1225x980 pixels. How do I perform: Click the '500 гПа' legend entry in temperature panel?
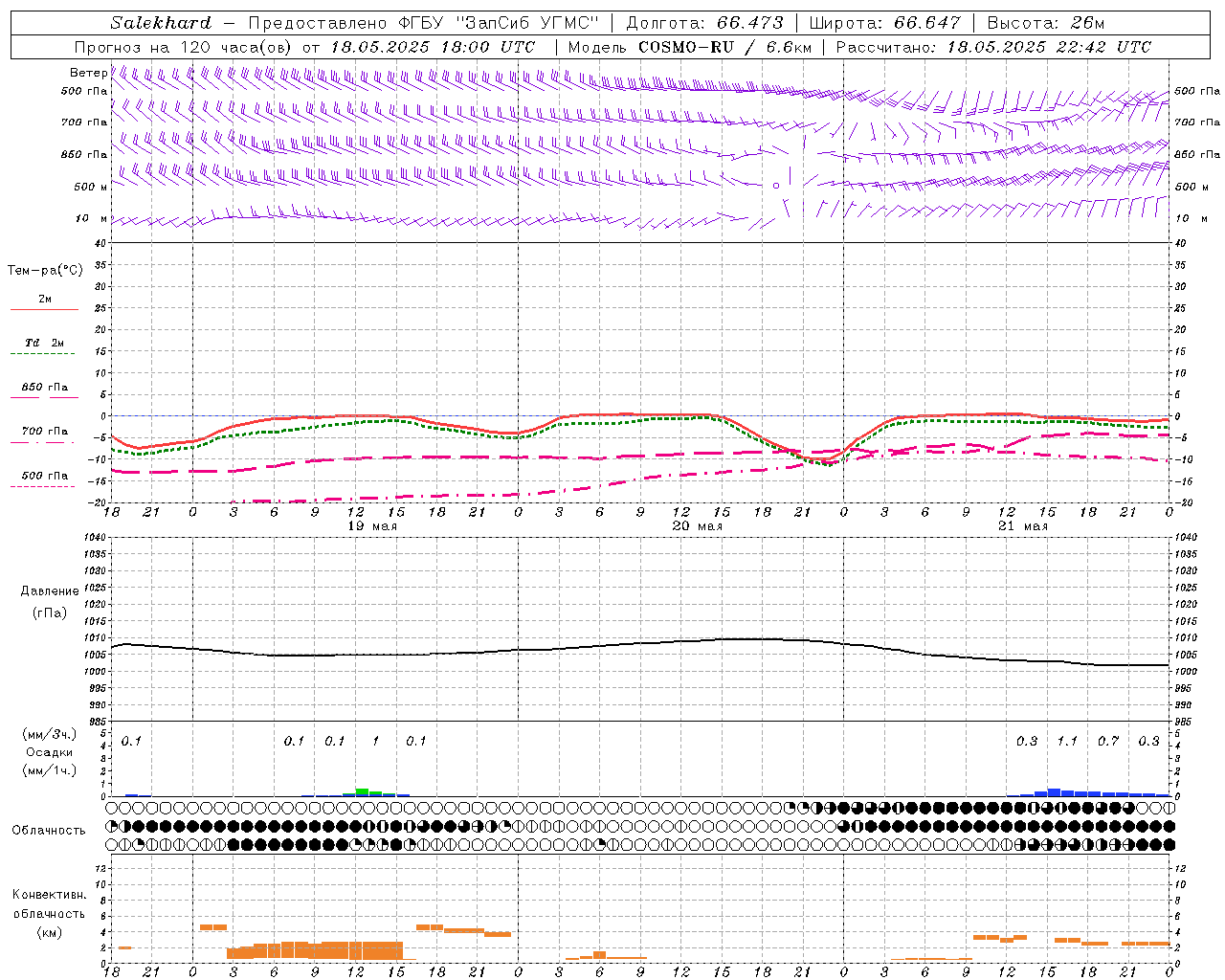tap(45, 476)
